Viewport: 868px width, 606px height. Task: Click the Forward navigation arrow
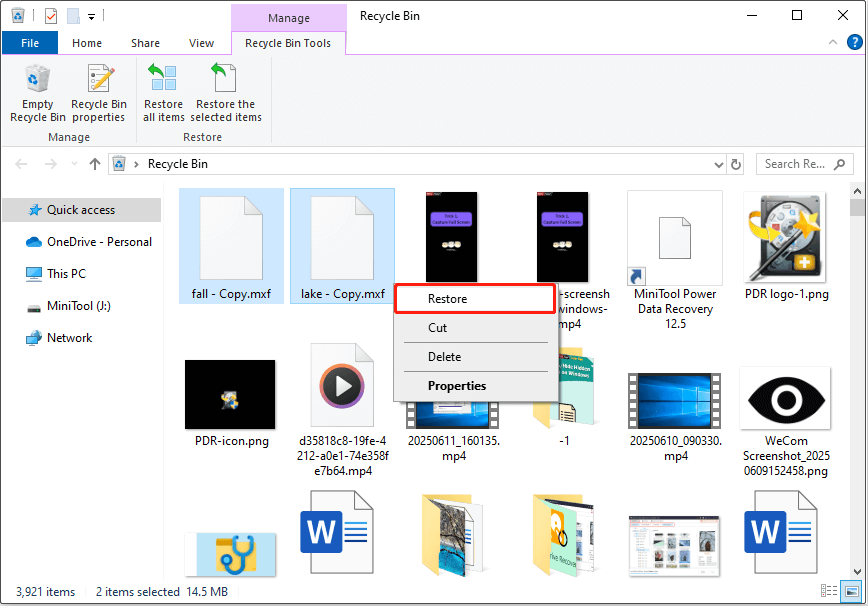pyautogui.click(x=50, y=164)
